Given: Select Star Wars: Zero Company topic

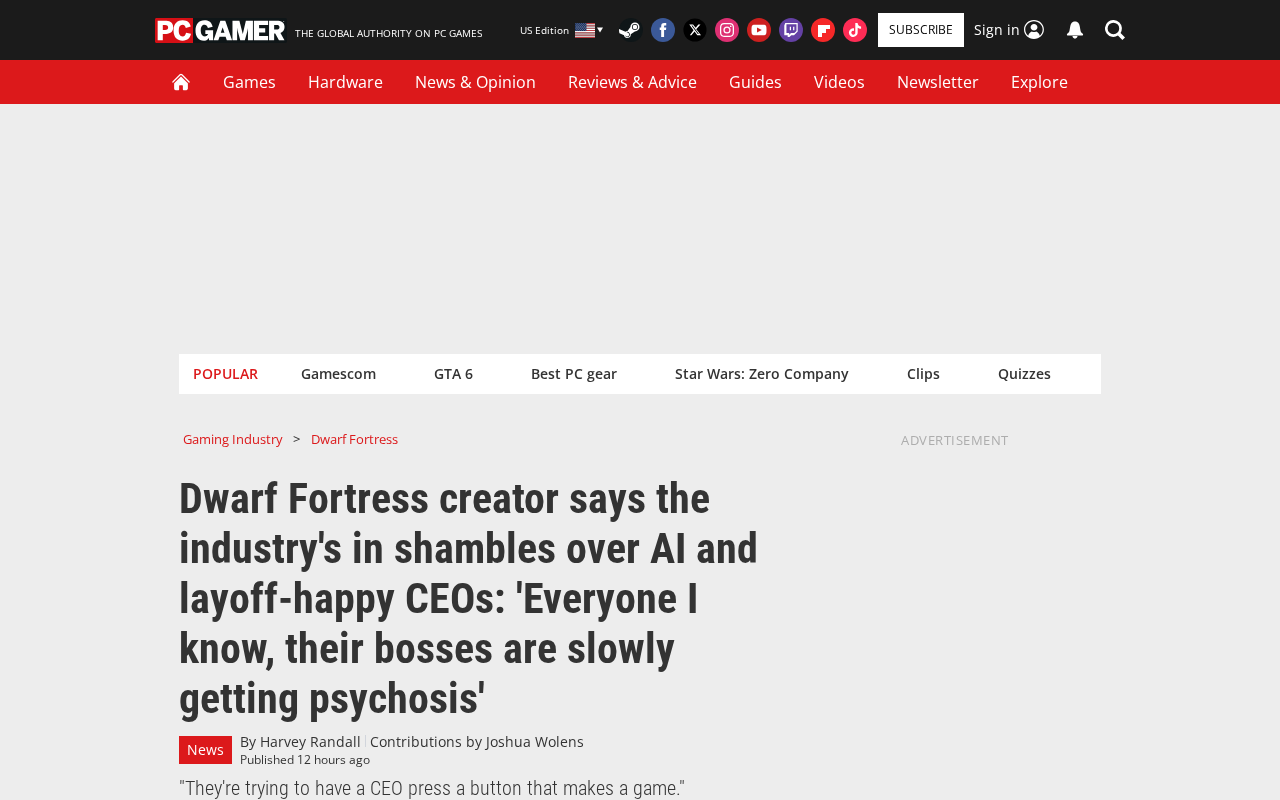Looking at the screenshot, I should [x=762, y=374].
